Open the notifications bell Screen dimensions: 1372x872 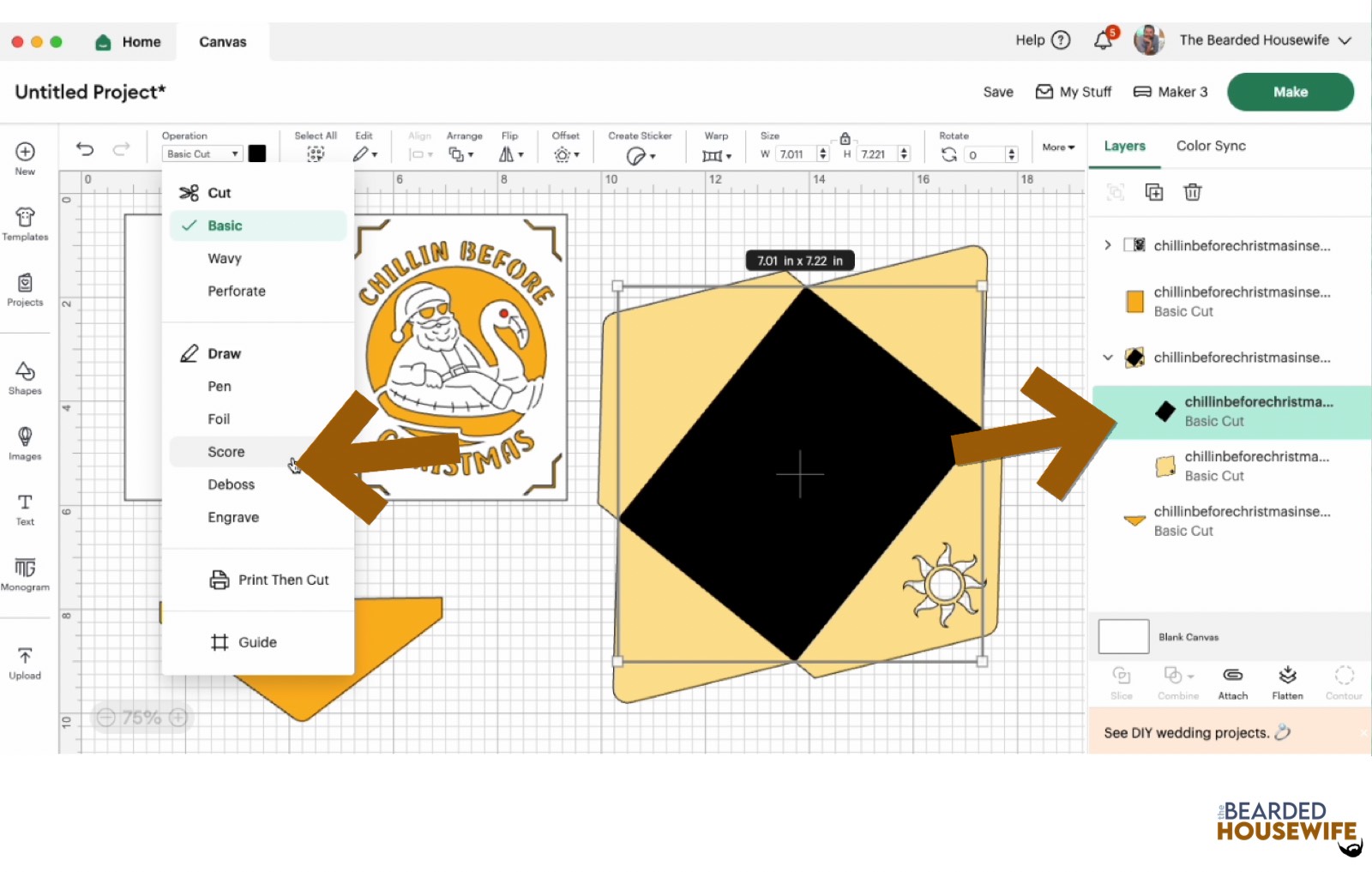click(1104, 40)
